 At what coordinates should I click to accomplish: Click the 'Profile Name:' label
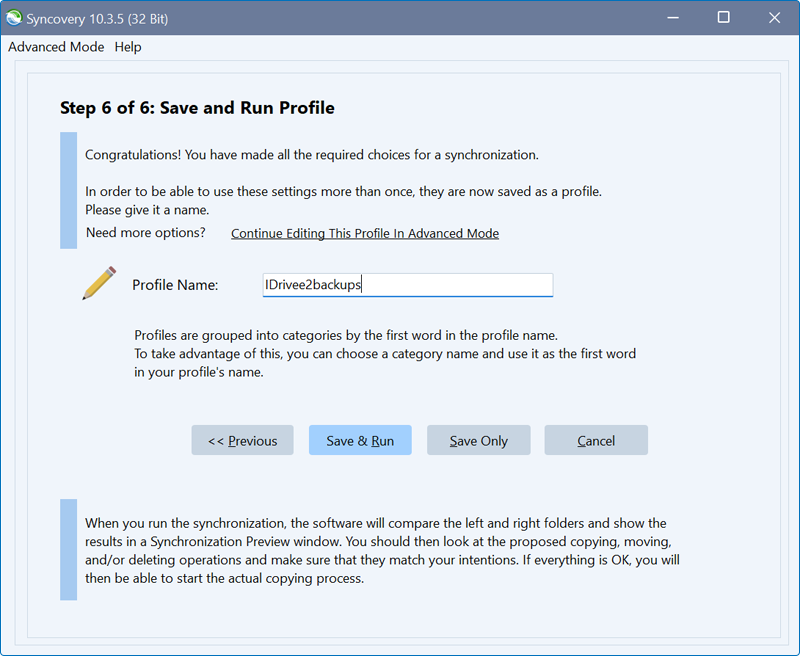(175, 285)
